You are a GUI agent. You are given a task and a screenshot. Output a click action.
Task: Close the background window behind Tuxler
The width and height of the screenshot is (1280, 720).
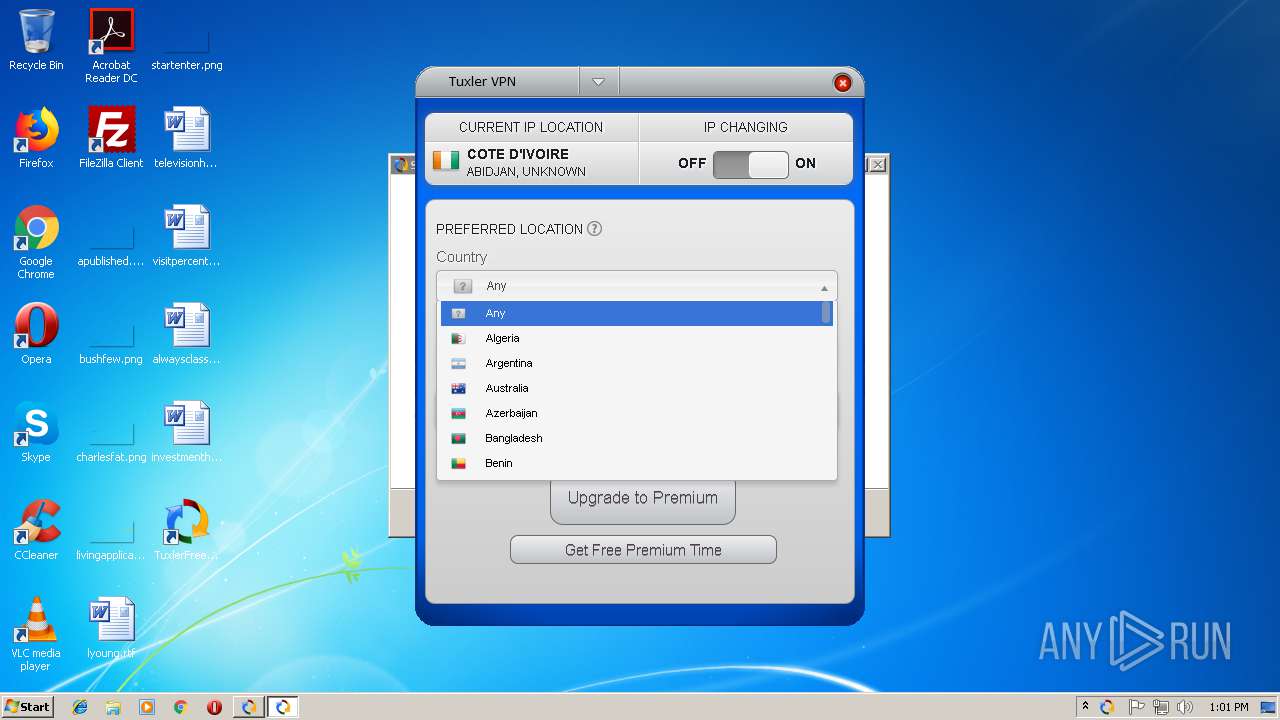[877, 164]
